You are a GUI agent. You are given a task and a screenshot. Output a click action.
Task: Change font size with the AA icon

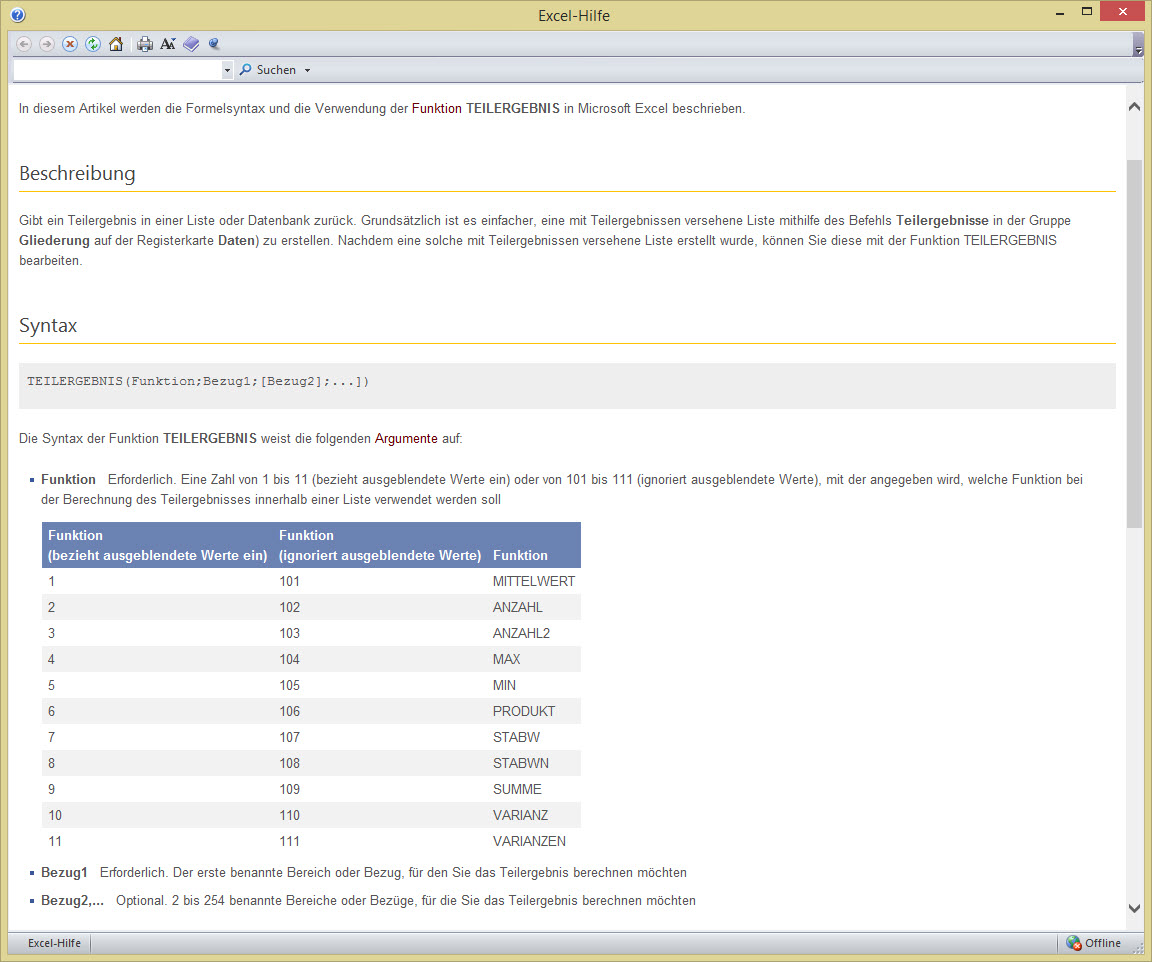coord(168,44)
